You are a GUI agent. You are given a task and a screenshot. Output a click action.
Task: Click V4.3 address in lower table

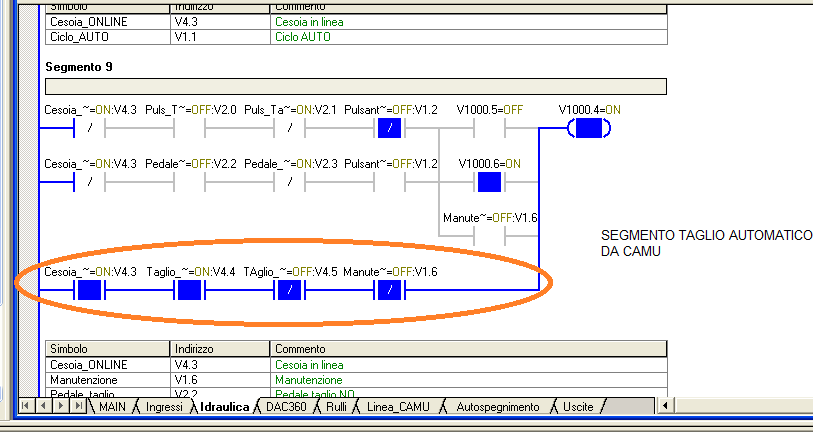(220, 364)
